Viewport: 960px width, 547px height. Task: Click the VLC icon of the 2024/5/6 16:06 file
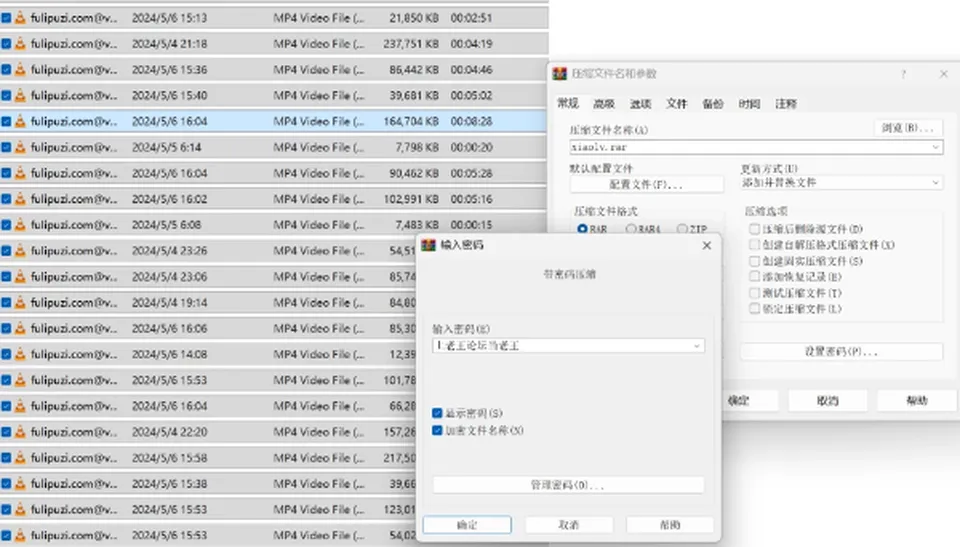[20, 328]
